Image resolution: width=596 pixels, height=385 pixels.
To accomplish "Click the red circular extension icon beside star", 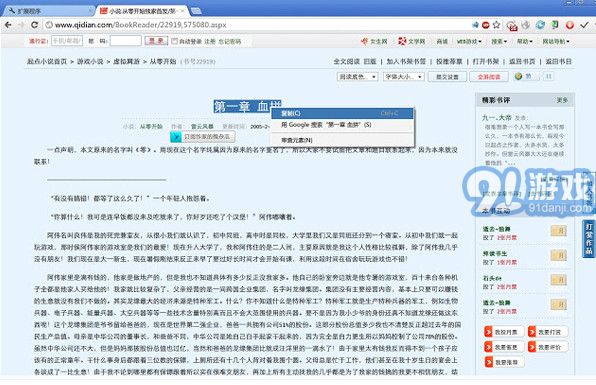I will [486, 25].
